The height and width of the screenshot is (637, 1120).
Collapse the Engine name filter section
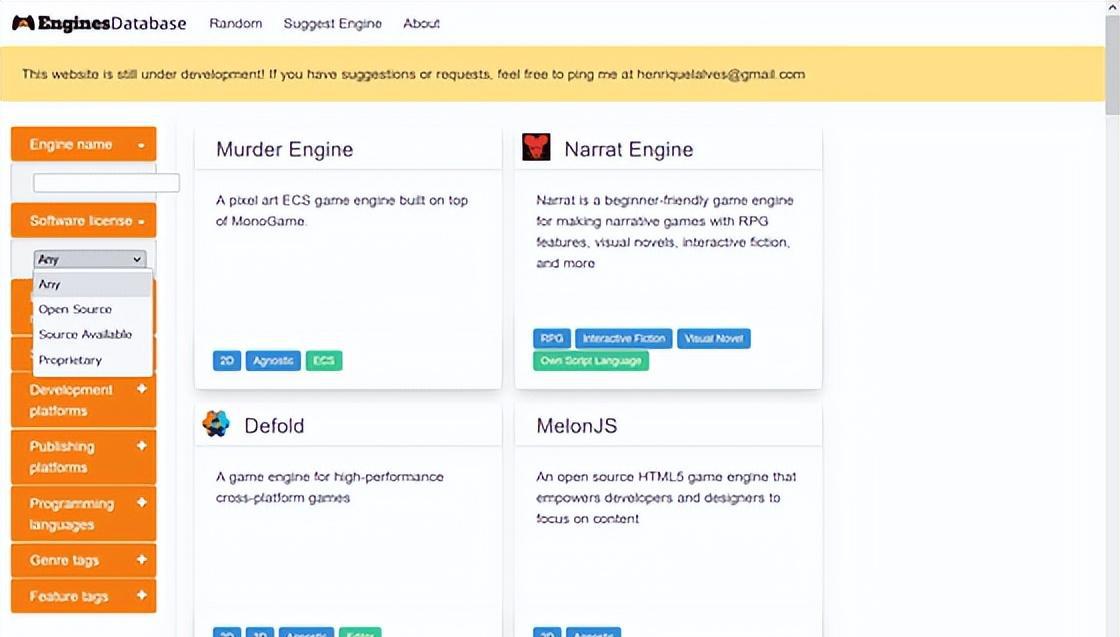(x=84, y=144)
